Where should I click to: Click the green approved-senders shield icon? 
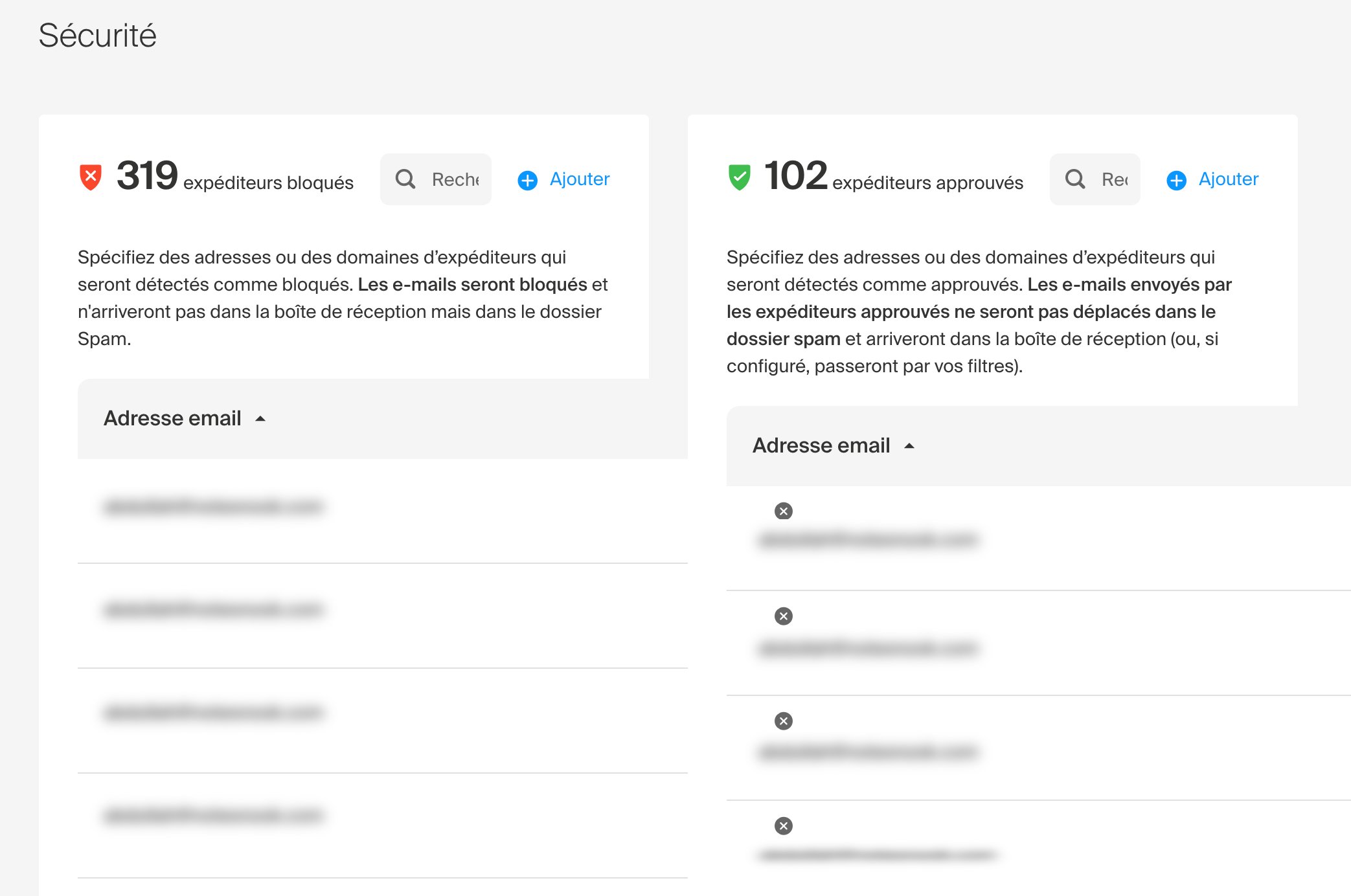(x=740, y=177)
